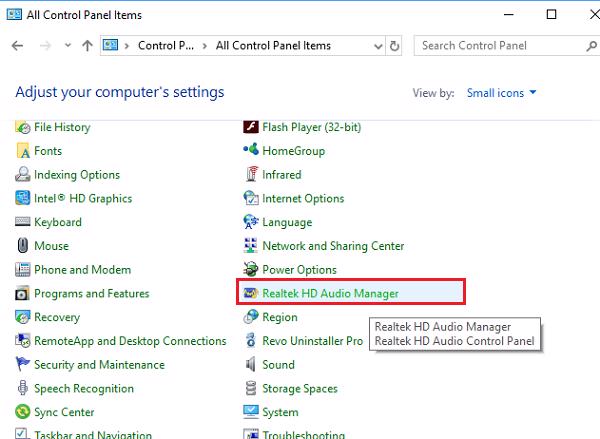Screen dimensions: 600x439
Task: Open the Recovery link
Action: (x=57, y=317)
